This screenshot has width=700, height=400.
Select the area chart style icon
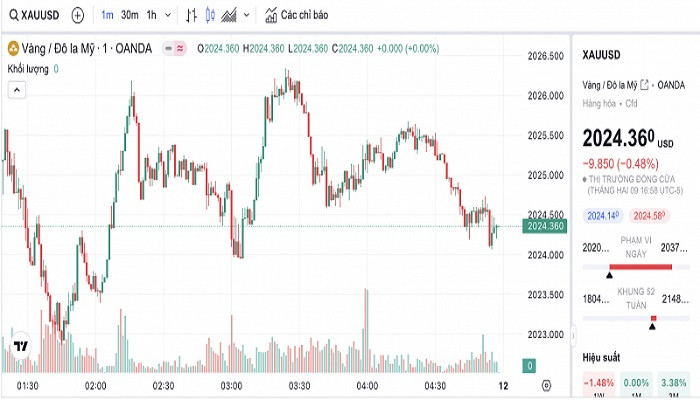[x=229, y=16]
